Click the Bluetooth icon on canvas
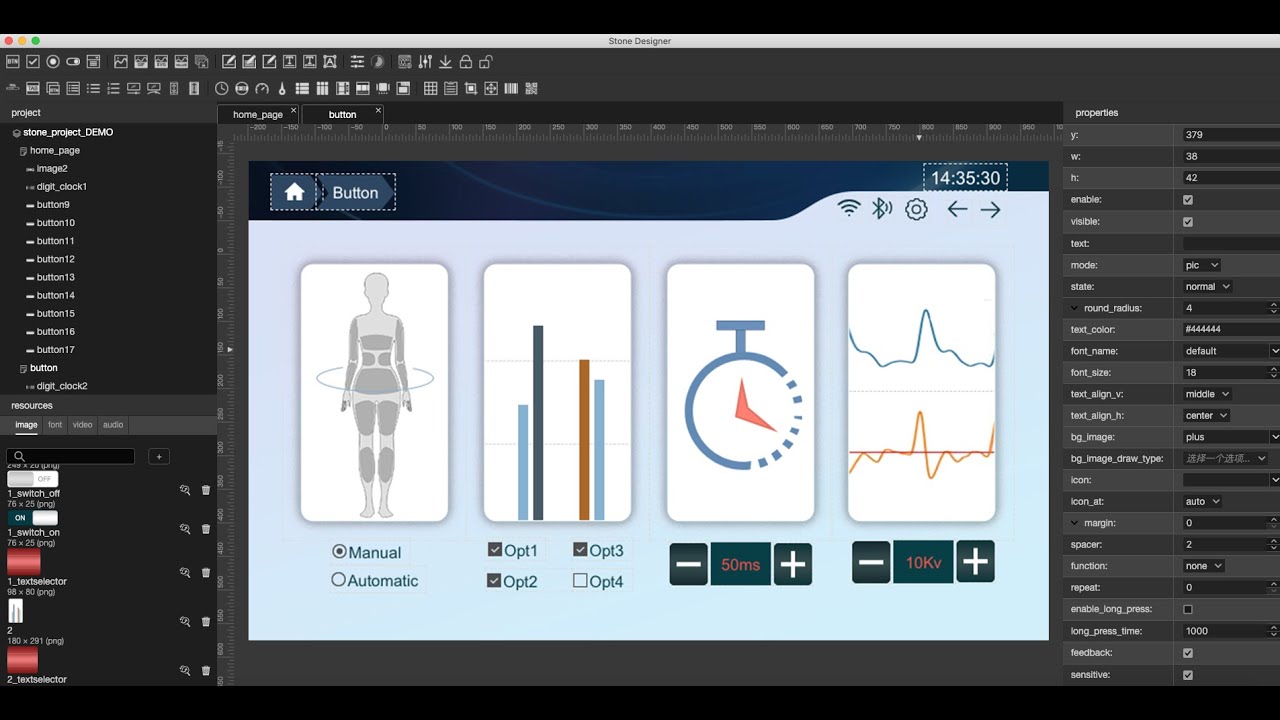The height and width of the screenshot is (720, 1280). [881, 208]
